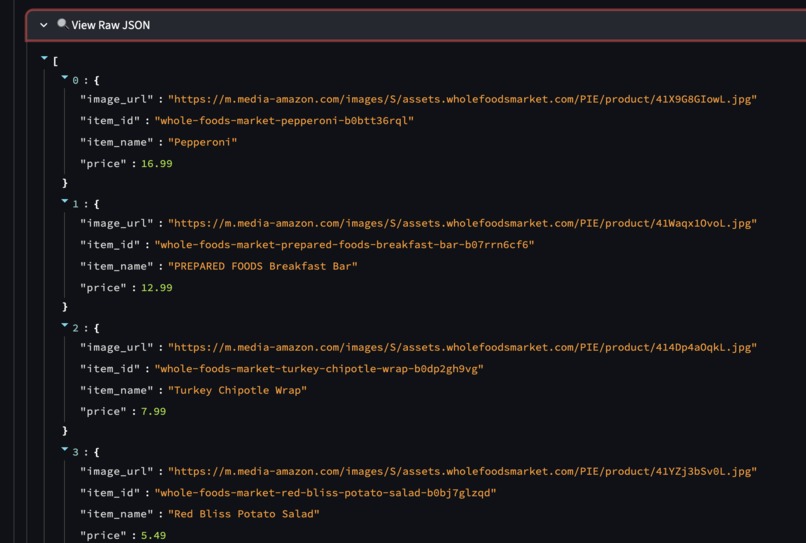Click the price value 16.99
This screenshot has width=806, height=543.
pyautogui.click(x=157, y=164)
